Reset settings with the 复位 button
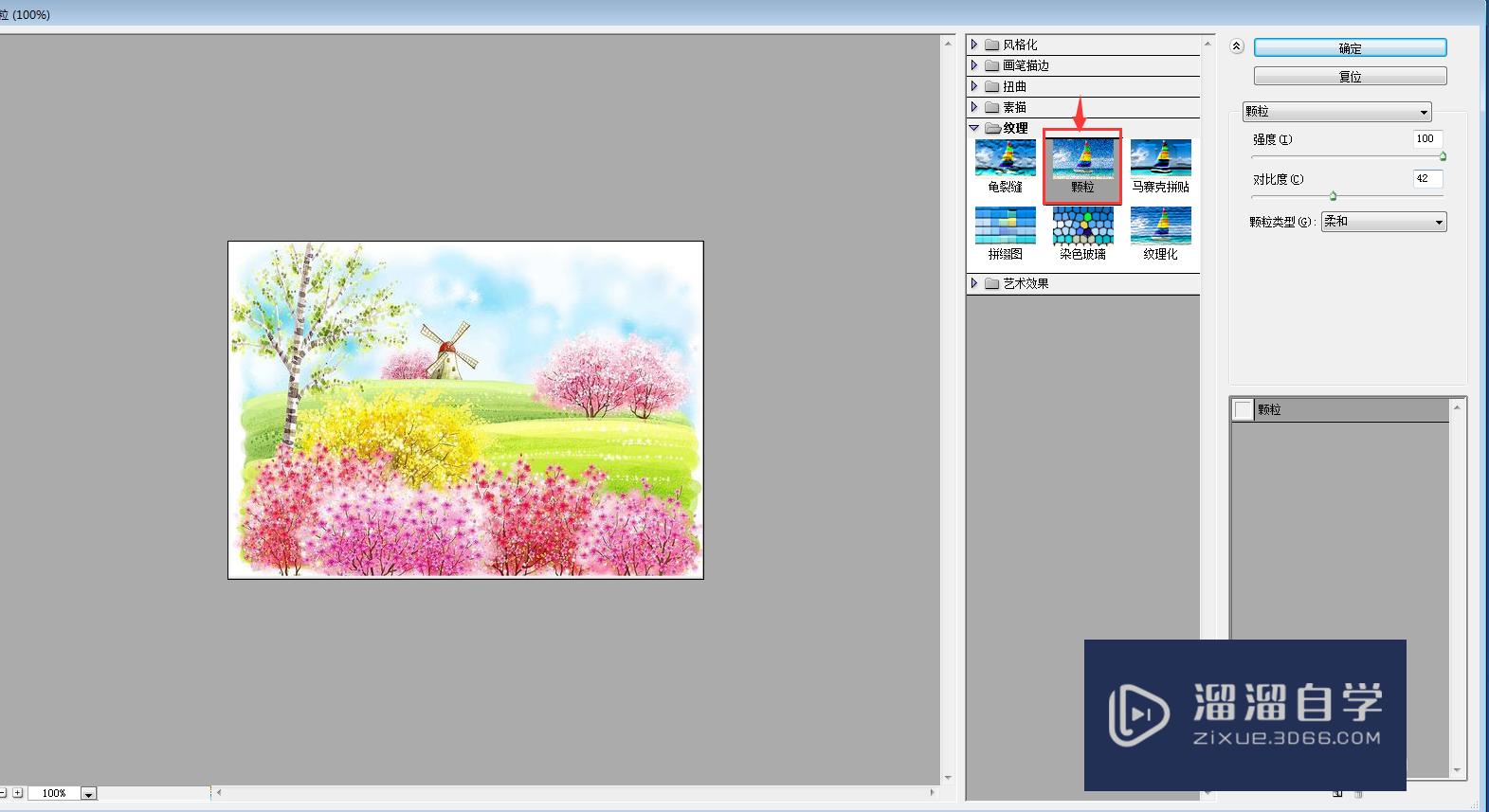 tap(1350, 77)
